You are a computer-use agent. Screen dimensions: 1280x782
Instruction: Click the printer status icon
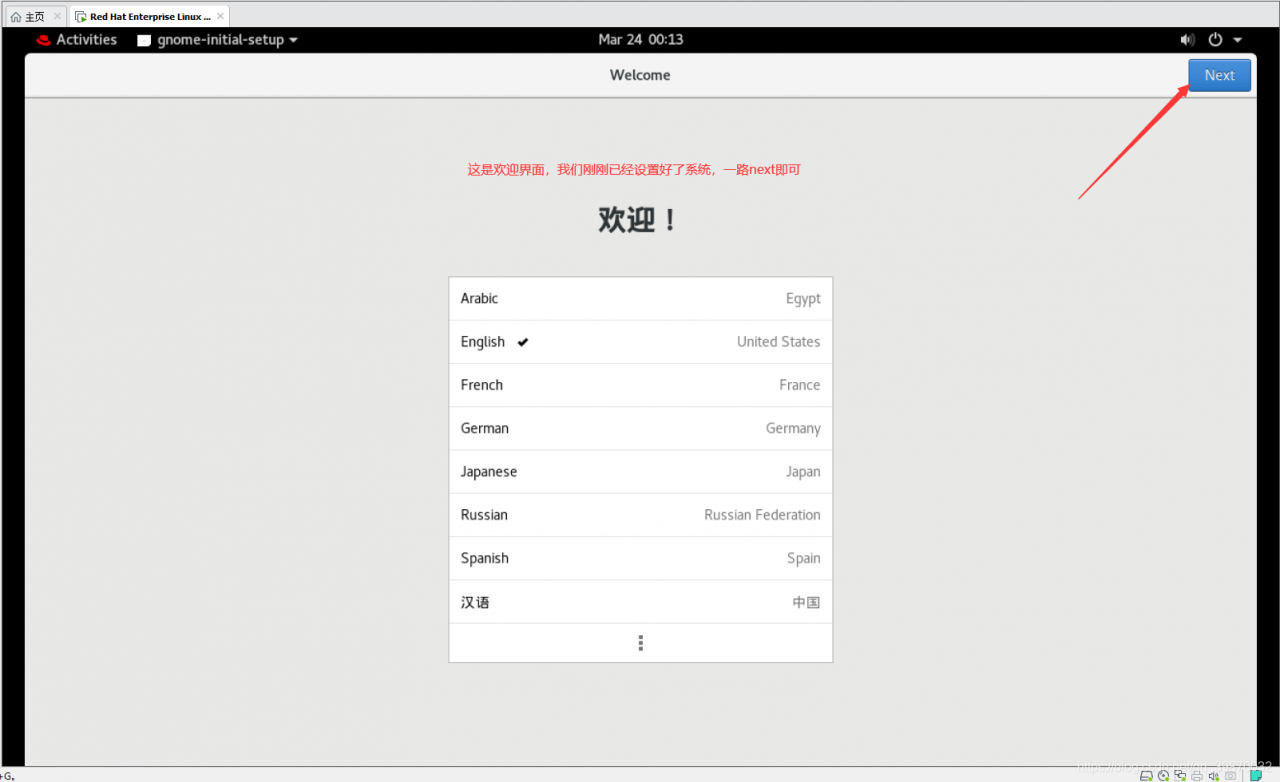pyautogui.click(x=1197, y=775)
